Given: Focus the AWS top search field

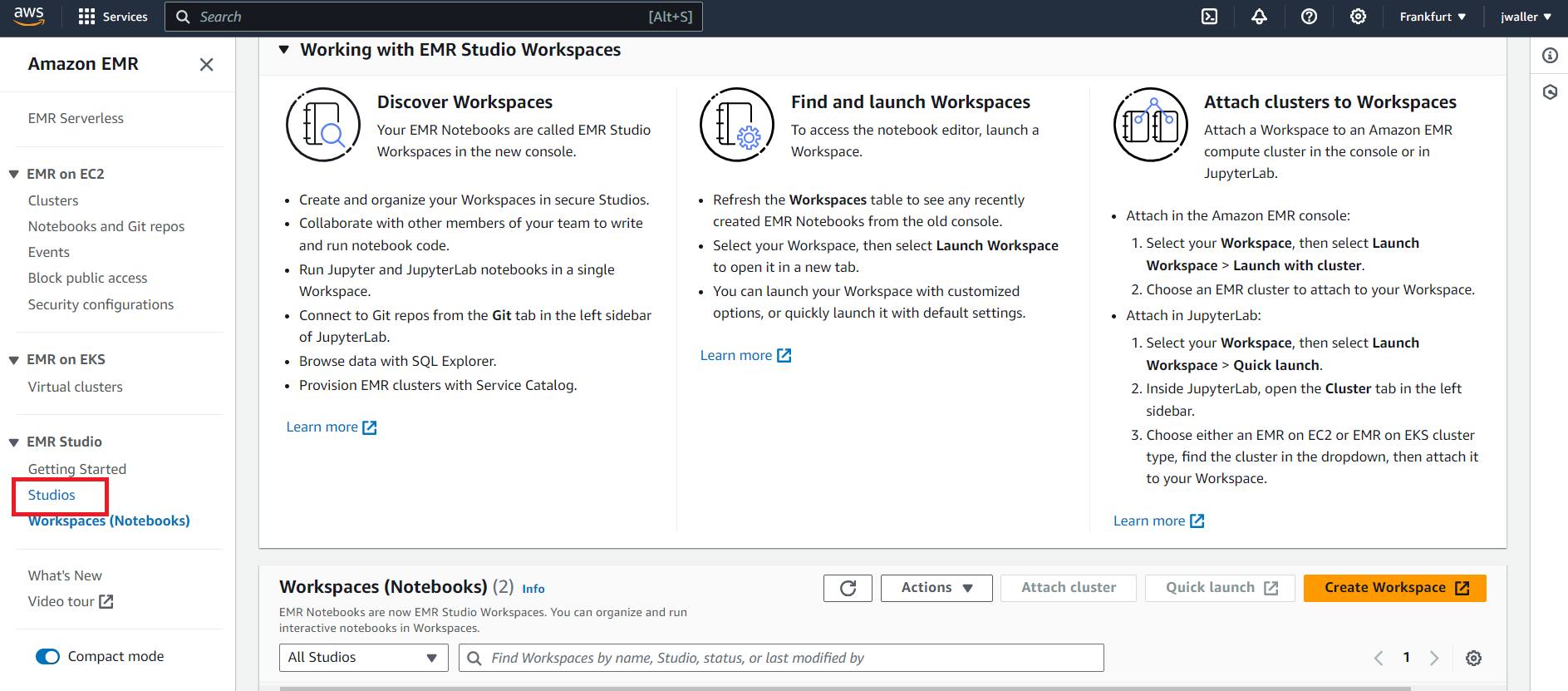Looking at the screenshot, I should tap(434, 17).
